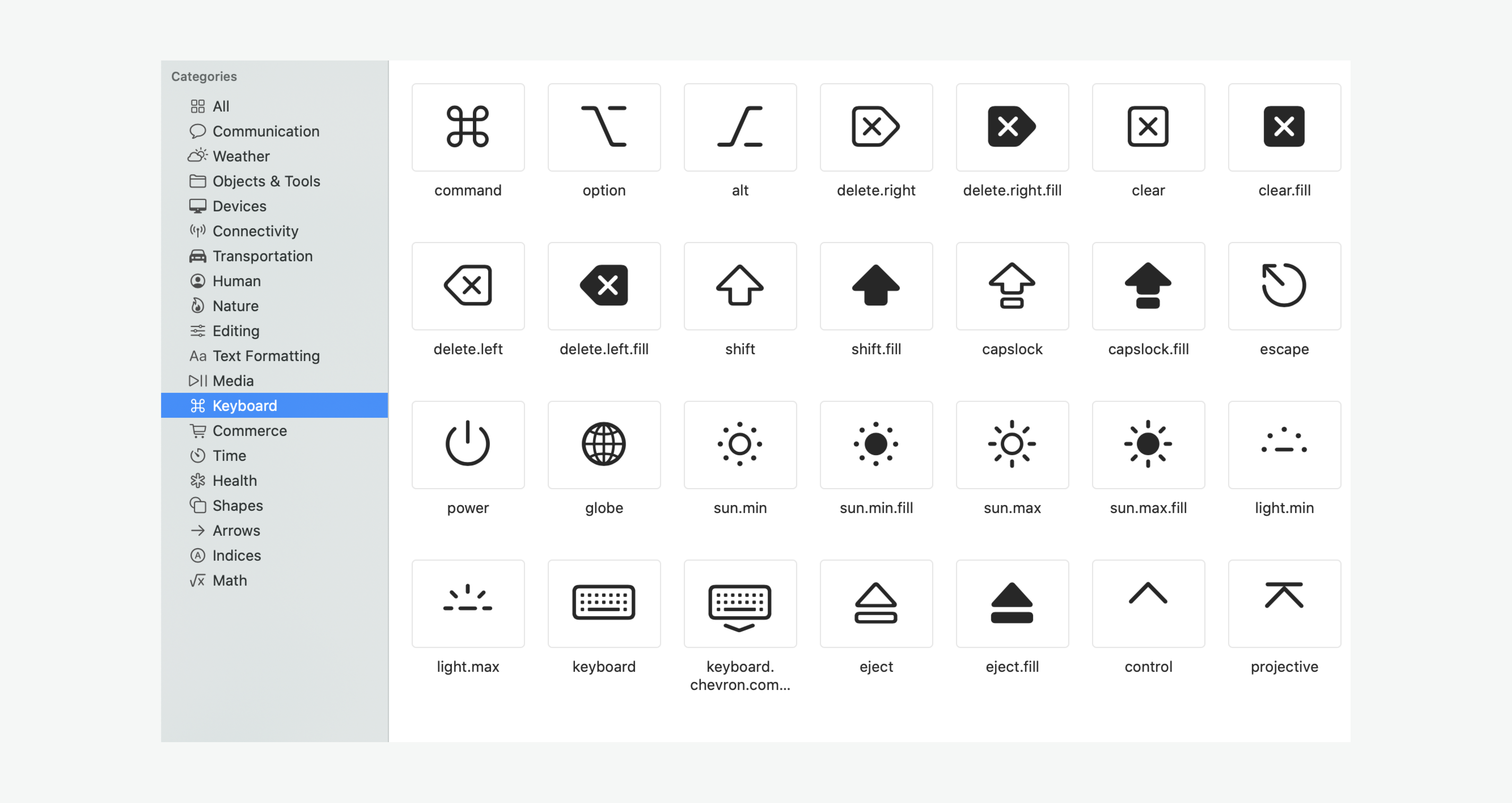Choose the capslock symbol tile

(1012, 286)
